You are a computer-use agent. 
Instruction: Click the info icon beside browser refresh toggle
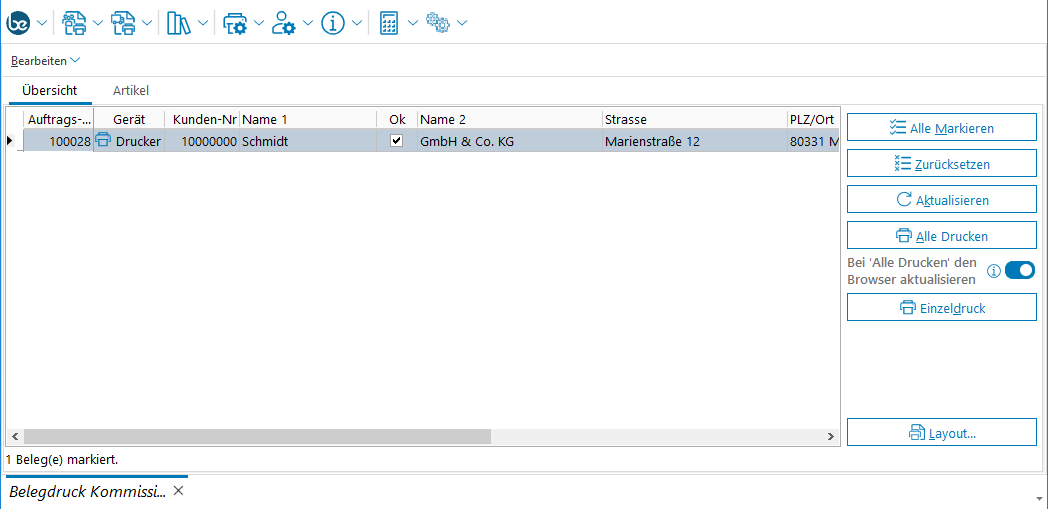[x=994, y=271]
